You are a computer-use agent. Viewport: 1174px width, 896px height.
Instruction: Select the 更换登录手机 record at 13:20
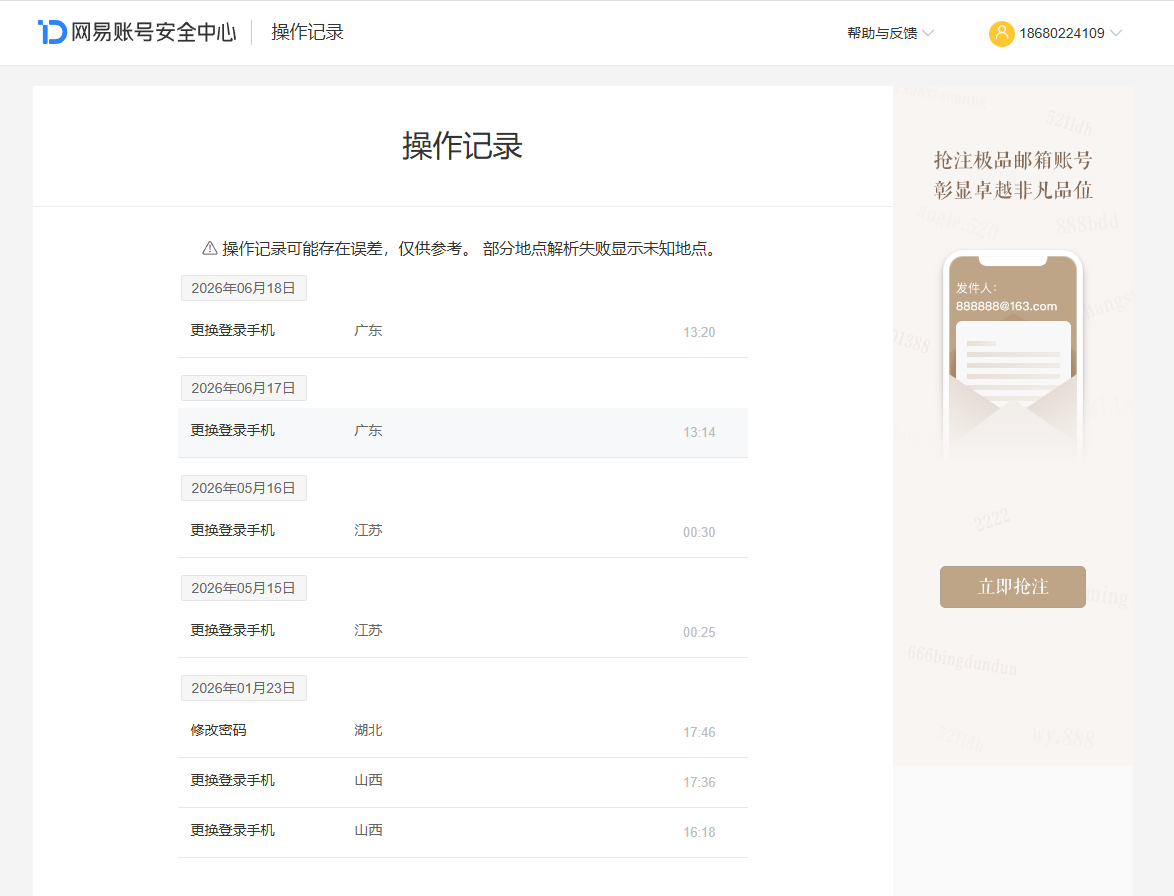(463, 332)
